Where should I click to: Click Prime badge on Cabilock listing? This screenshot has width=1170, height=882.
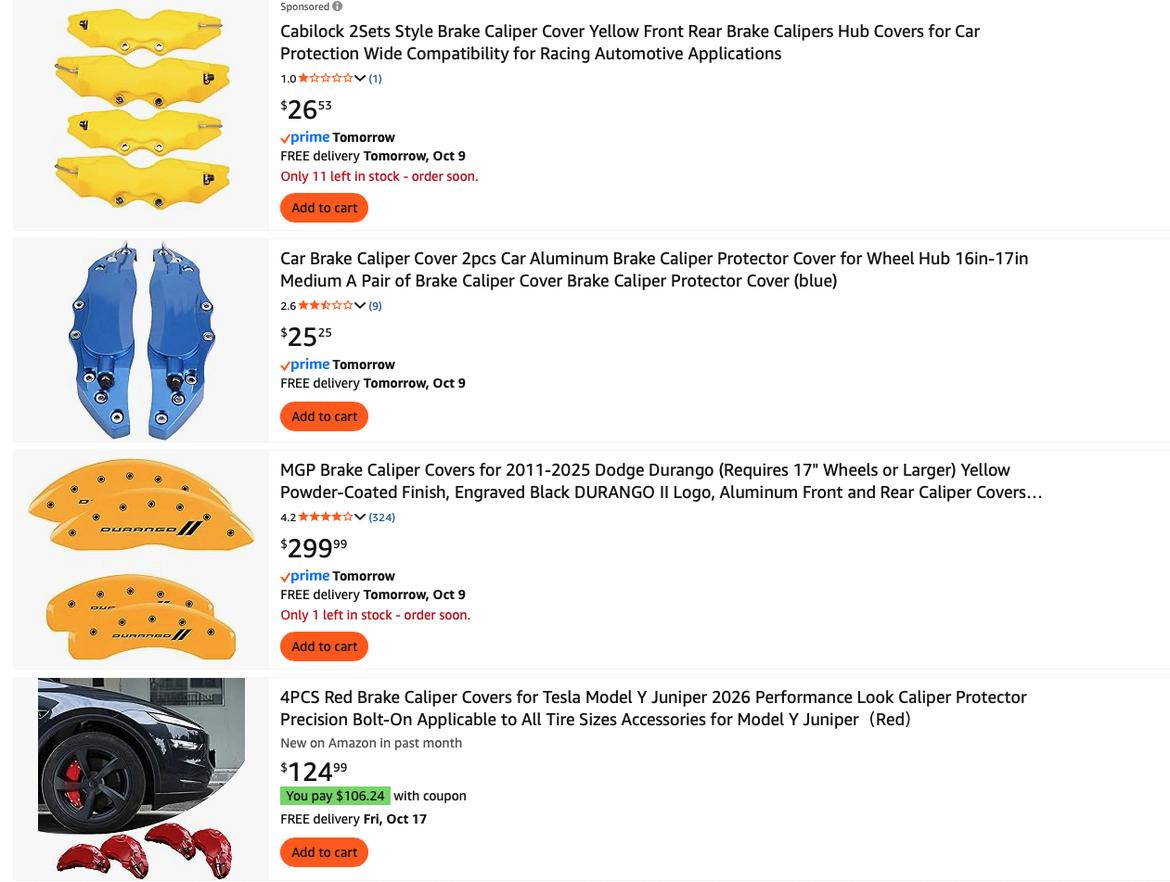(x=305, y=137)
